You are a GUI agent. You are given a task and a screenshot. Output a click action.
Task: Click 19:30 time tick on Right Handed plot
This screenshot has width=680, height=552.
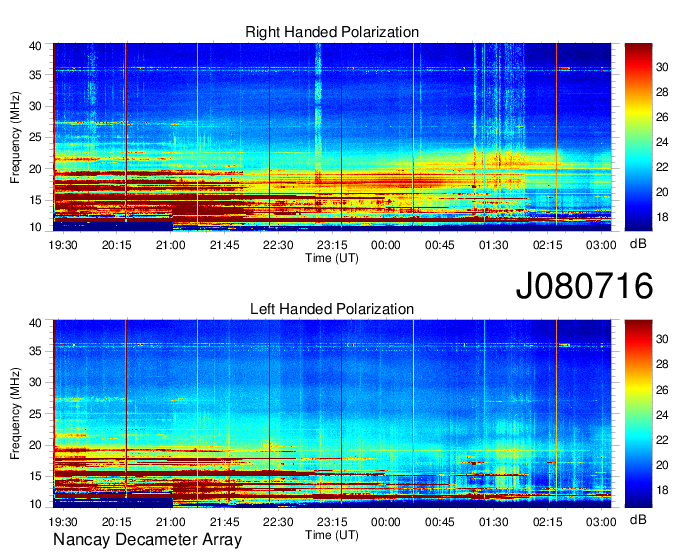[x=63, y=245]
